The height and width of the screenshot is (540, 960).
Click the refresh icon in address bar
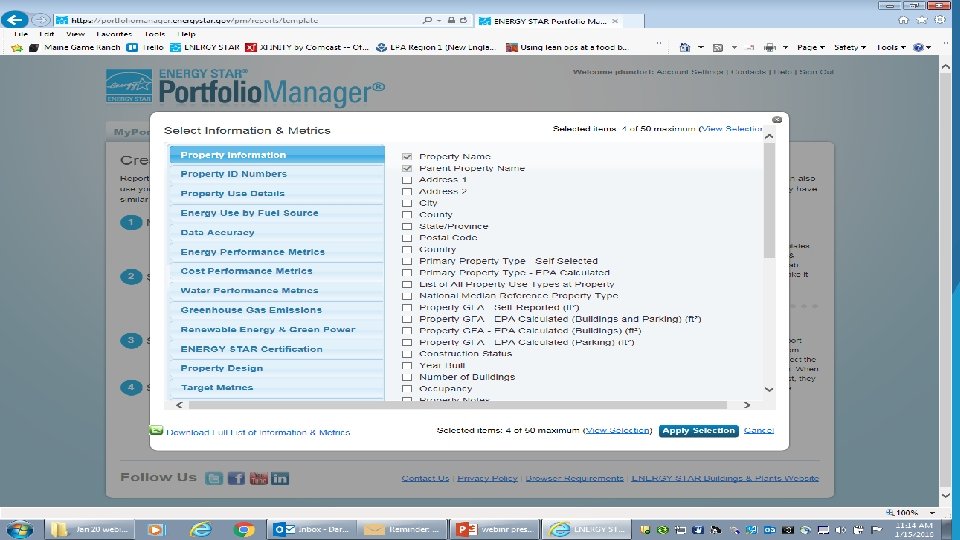click(x=463, y=20)
